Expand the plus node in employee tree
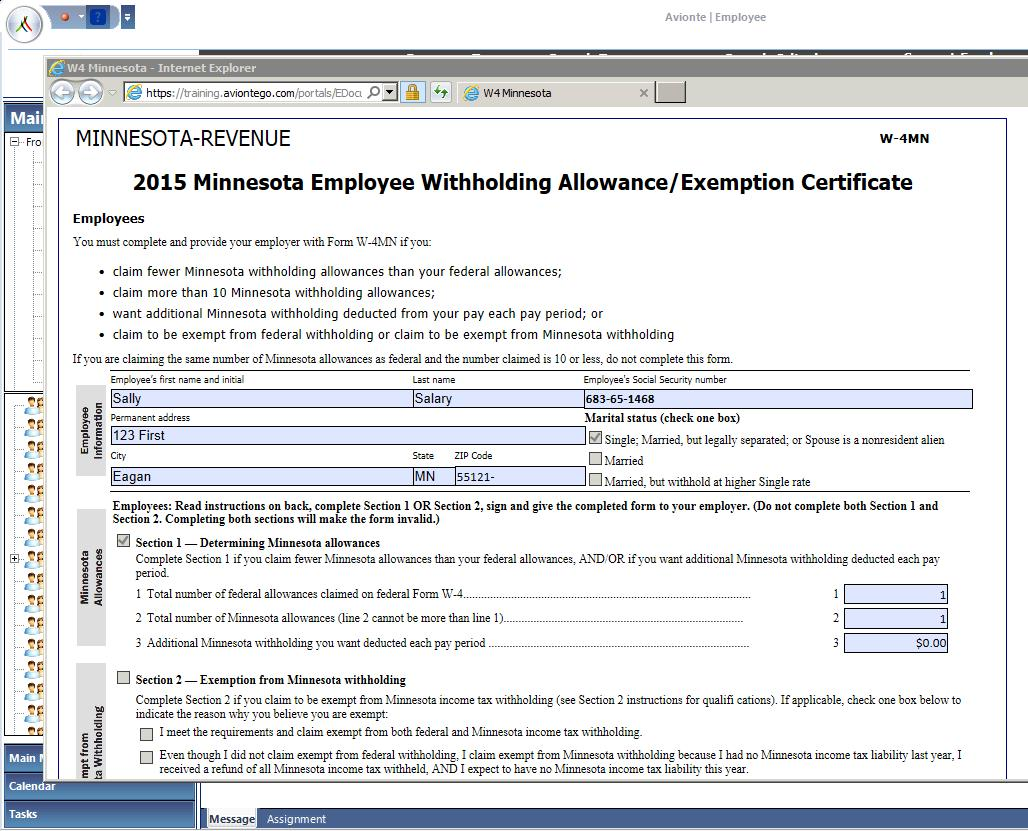Screen dimensions: 1028x831 click(14, 558)
